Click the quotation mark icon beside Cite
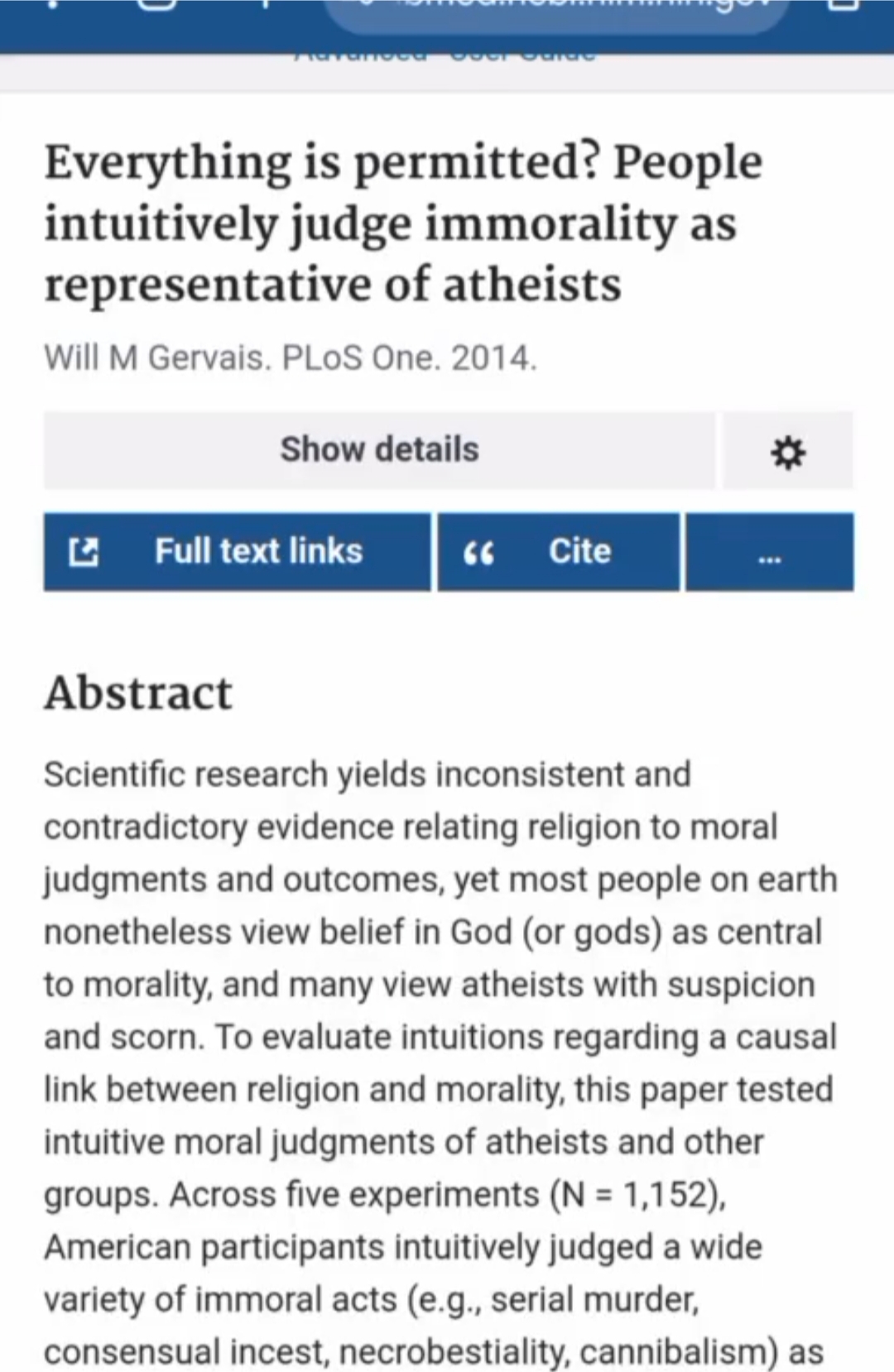The height and width of the screenshot is (1372, 894). coord(478,553)
